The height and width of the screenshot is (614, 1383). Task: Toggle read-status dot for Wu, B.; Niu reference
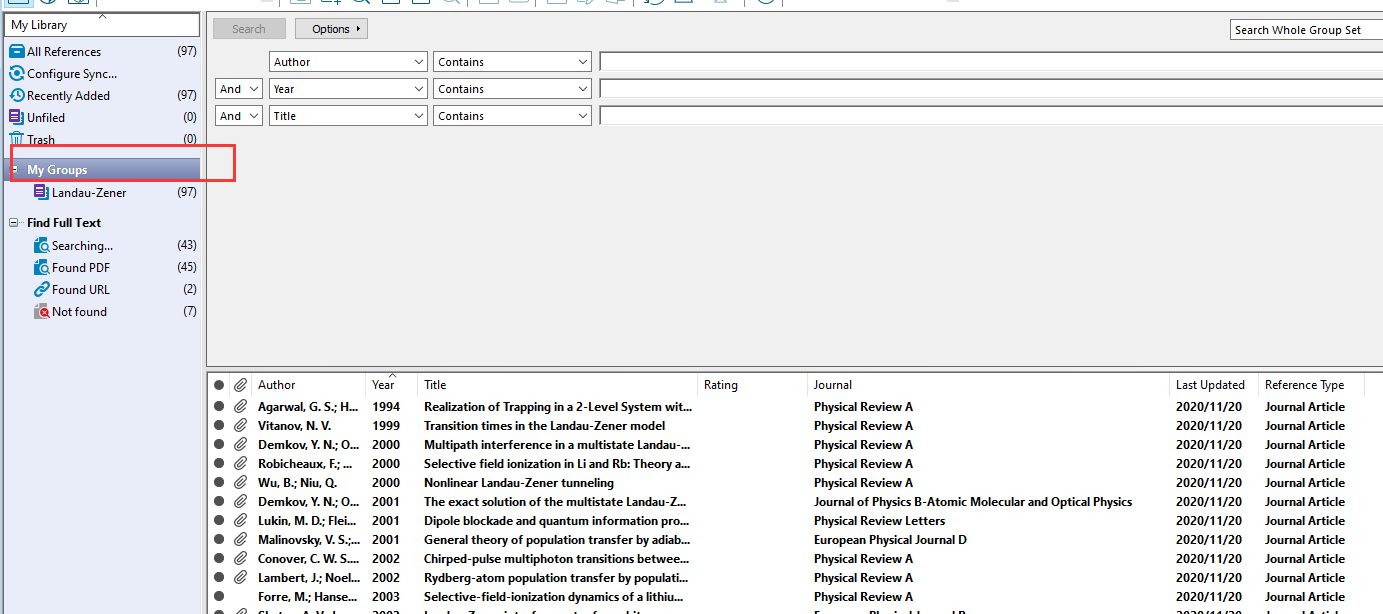click(219, 483)
